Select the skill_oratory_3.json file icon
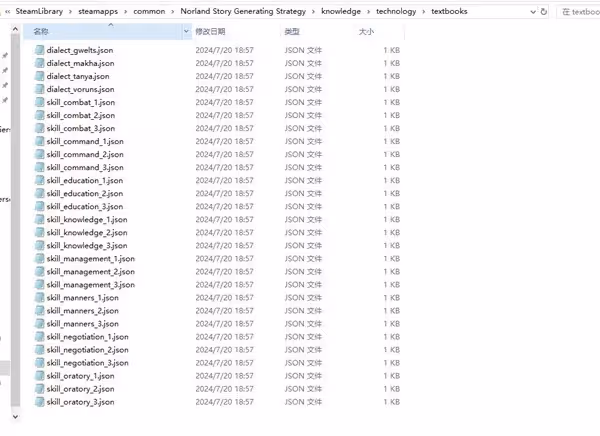Viewport: 600px width, 436px height. point(39,402)
